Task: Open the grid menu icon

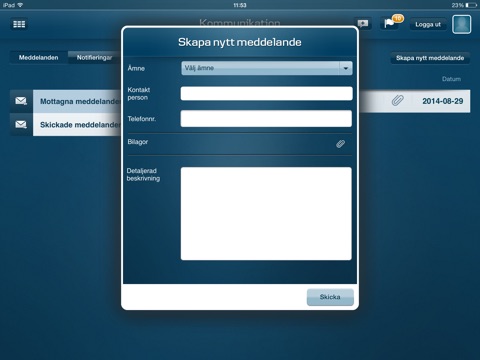Action: (19, 24)
